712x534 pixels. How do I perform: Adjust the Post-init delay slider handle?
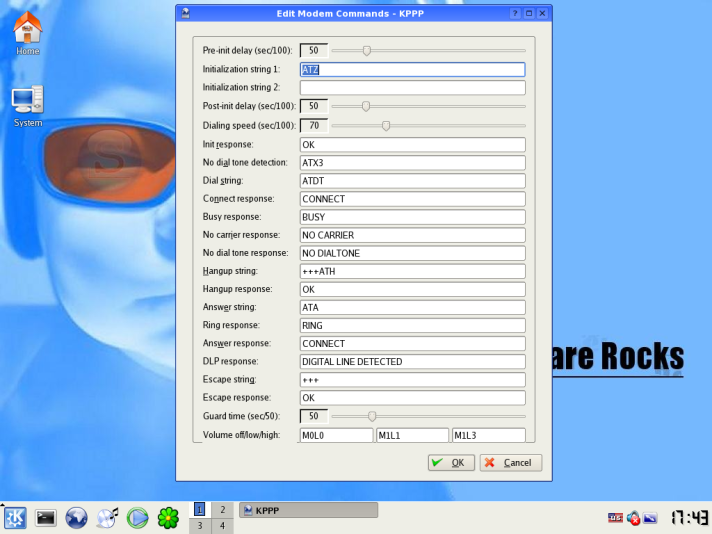coord(366,106)
